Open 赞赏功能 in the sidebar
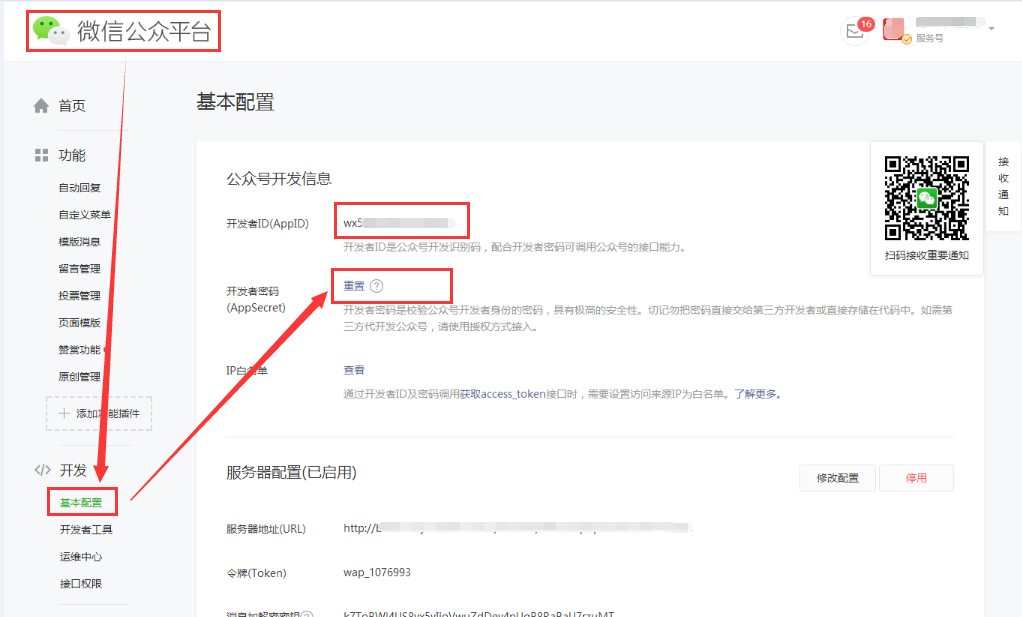The image size is (1022, 617). tap(80, 350)
